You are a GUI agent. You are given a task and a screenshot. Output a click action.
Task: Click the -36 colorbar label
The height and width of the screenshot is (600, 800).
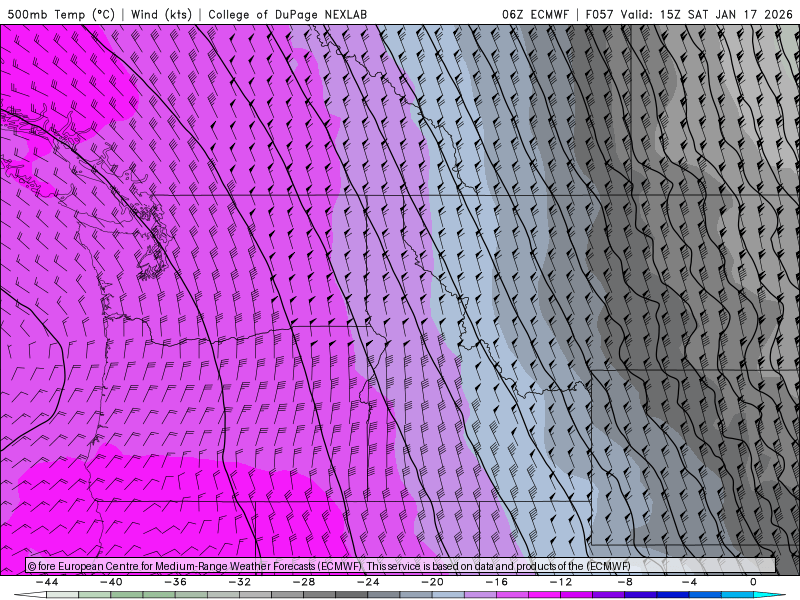176,582
